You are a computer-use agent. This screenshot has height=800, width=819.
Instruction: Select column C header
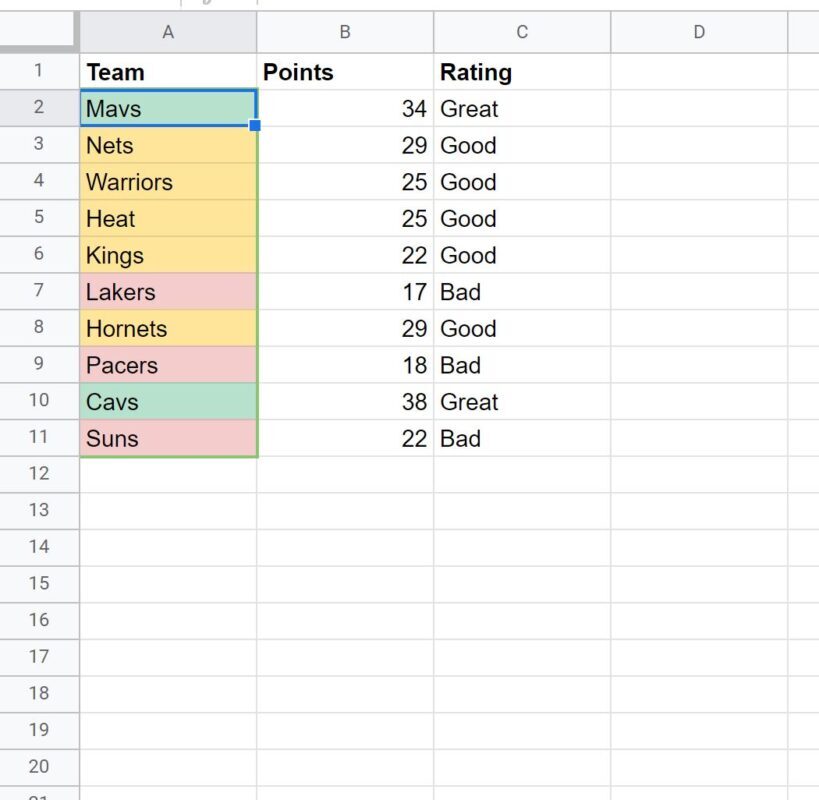click(522, 32)
